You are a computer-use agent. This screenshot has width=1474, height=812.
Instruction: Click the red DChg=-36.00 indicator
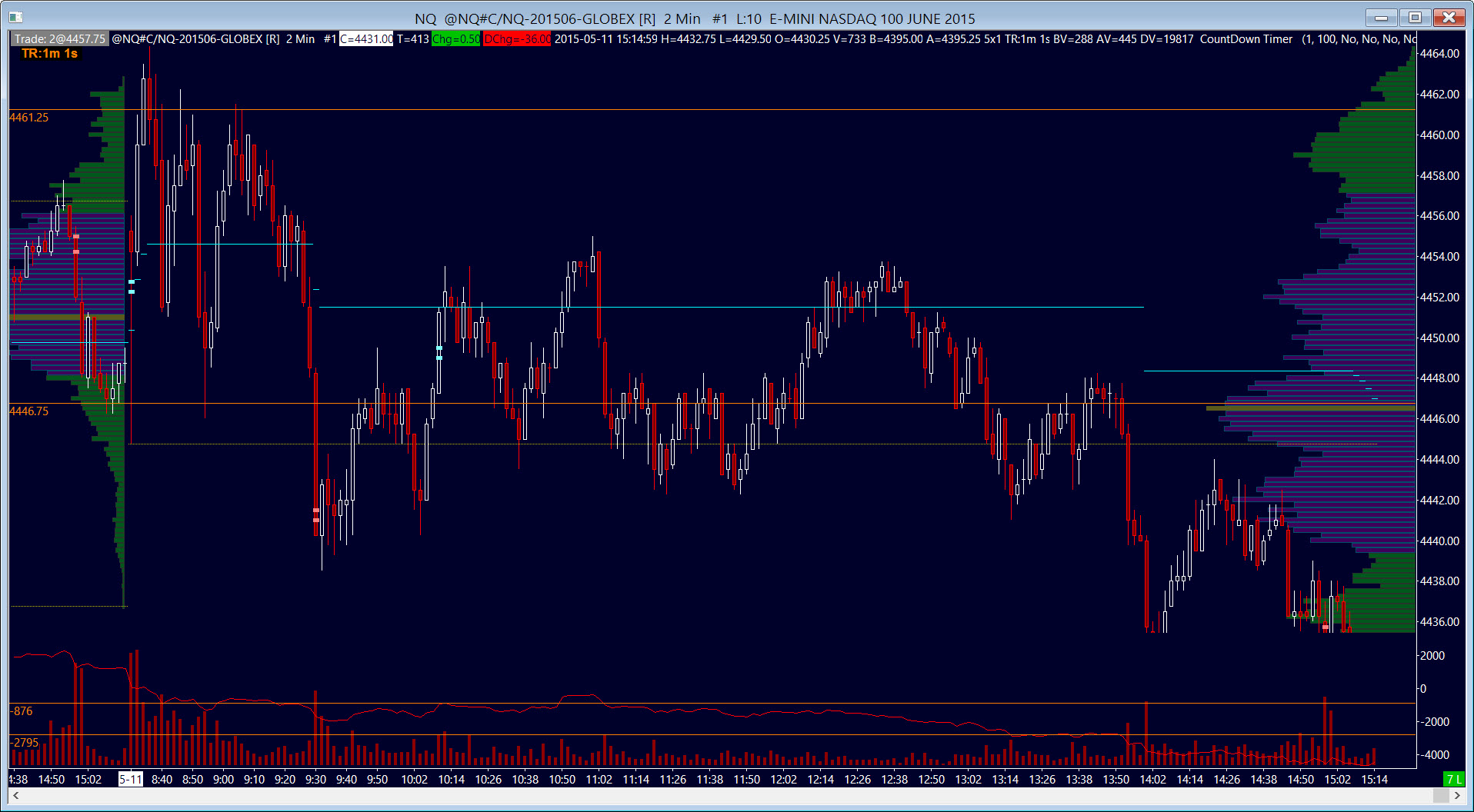pos(517,38)
